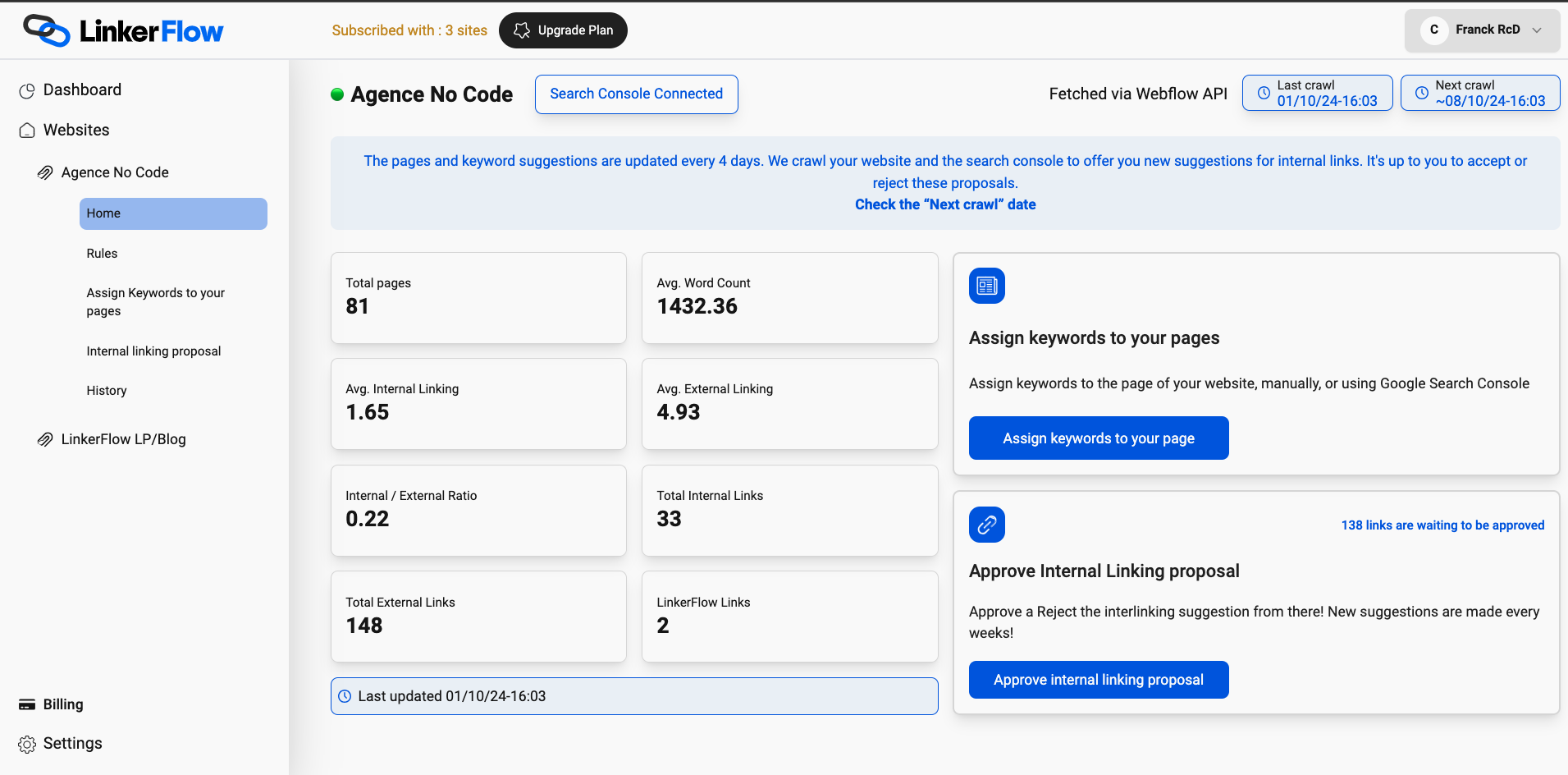Select the LinkerFlow LP/Blog site
Screen dimensions: 1568x775
pyautogui.click(x=123, y=439)
